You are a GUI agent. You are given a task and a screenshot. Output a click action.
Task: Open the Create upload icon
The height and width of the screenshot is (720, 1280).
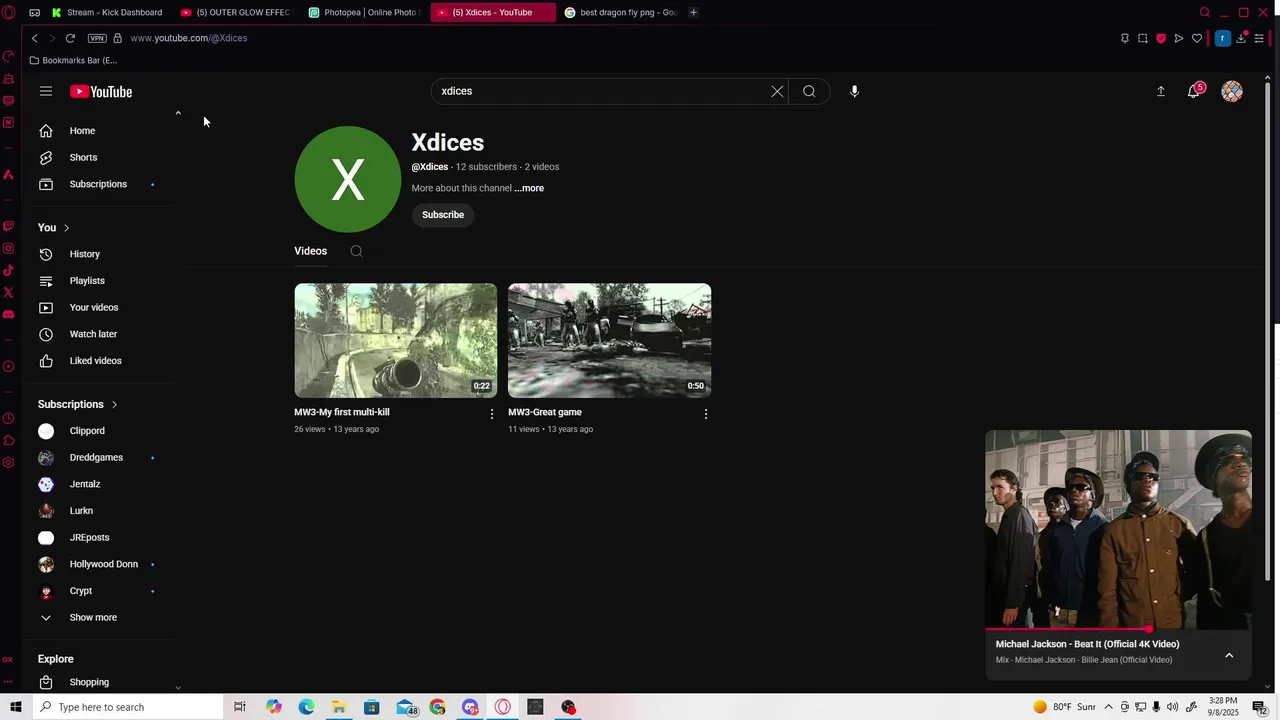(x=1161, y=91)
